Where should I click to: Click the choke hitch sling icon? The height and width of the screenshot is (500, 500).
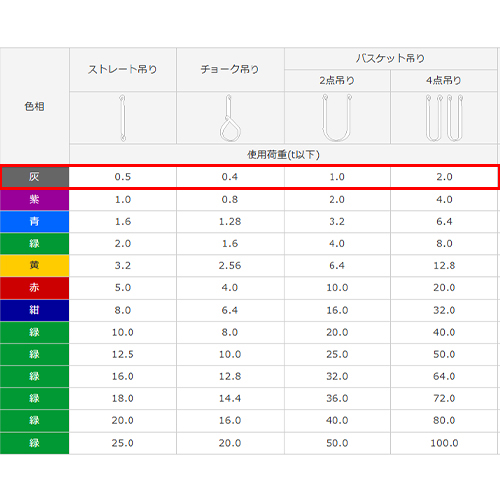[x=230, y=118]
